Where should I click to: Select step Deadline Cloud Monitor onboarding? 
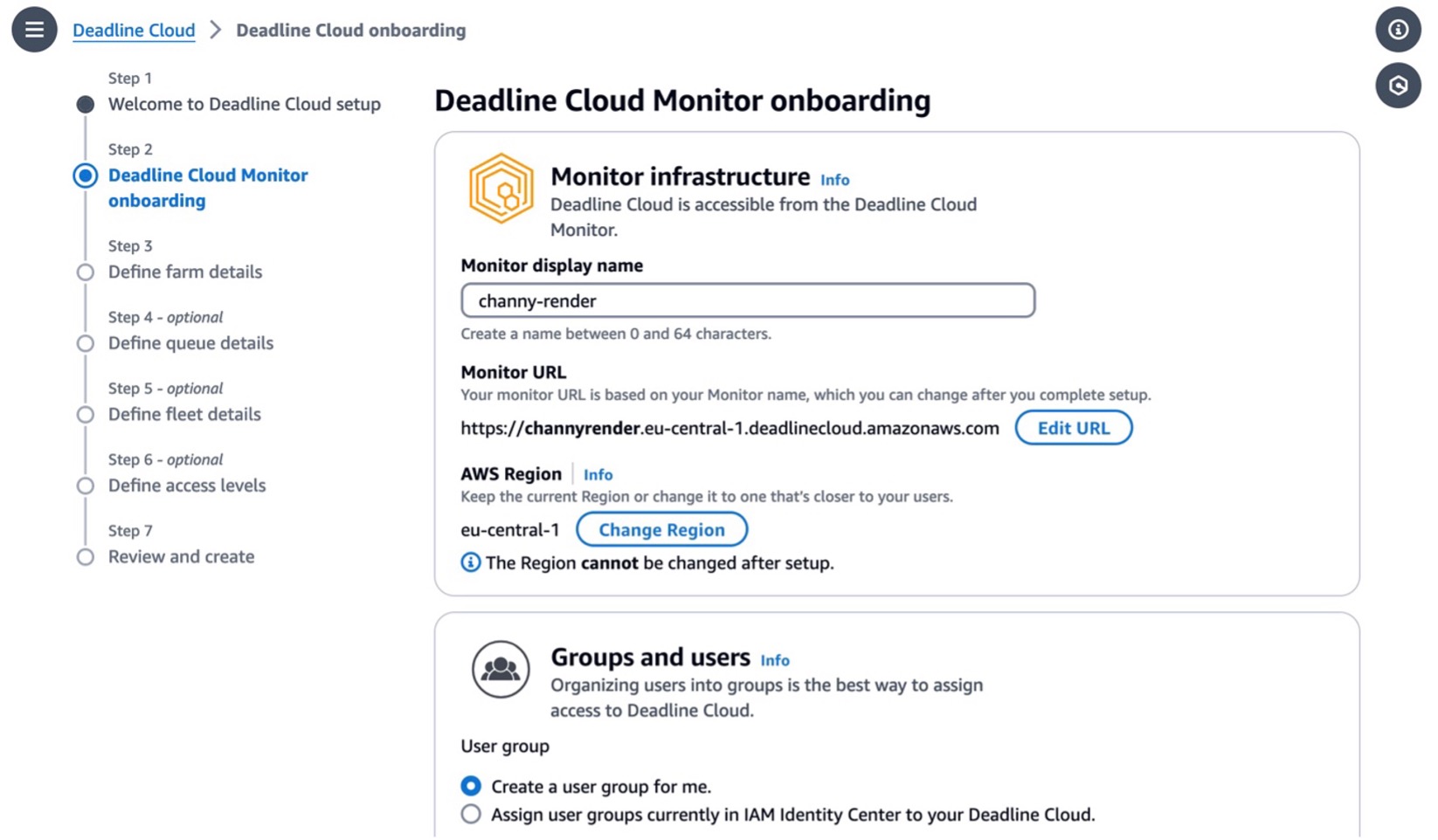coord(208,188)
